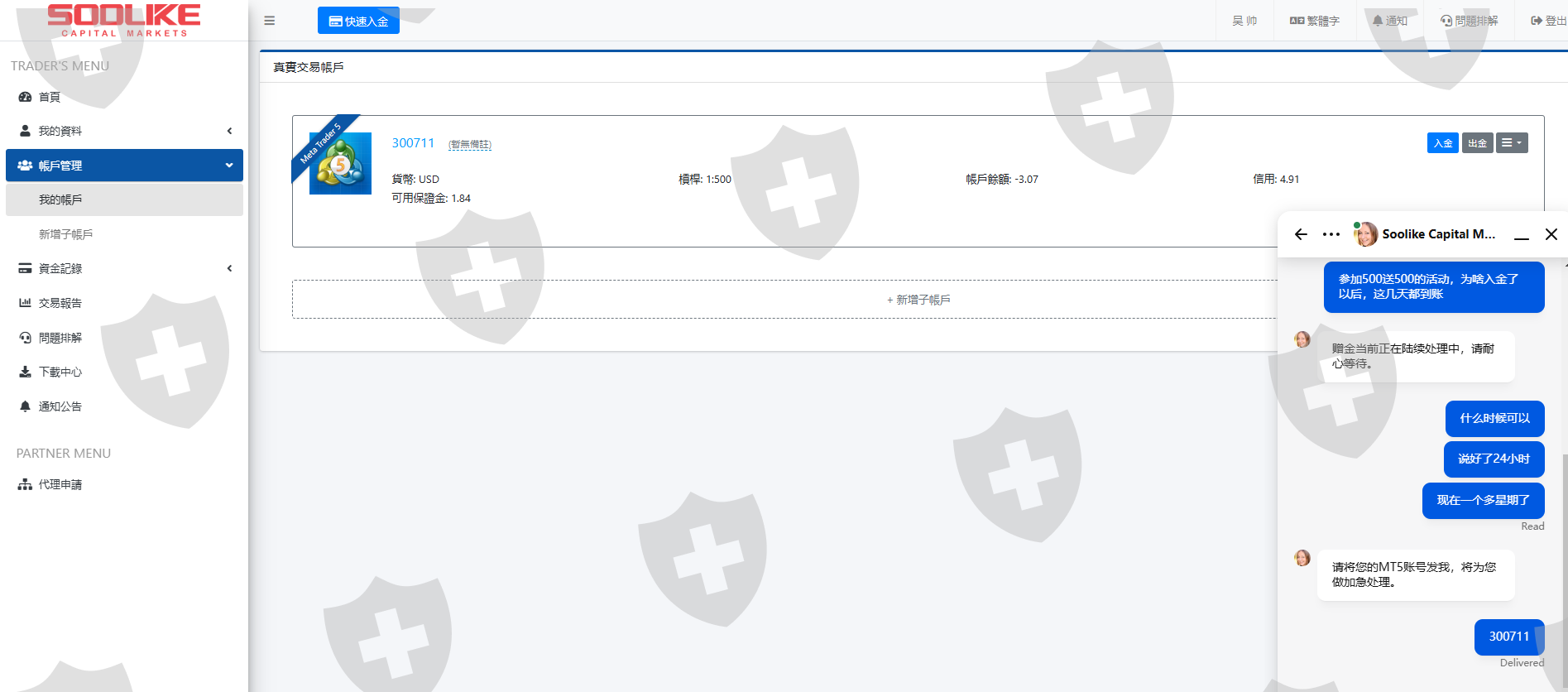1568x692 pixels.
Task: Go to 首頁 in the sidebar
Action: click(124, 97)
